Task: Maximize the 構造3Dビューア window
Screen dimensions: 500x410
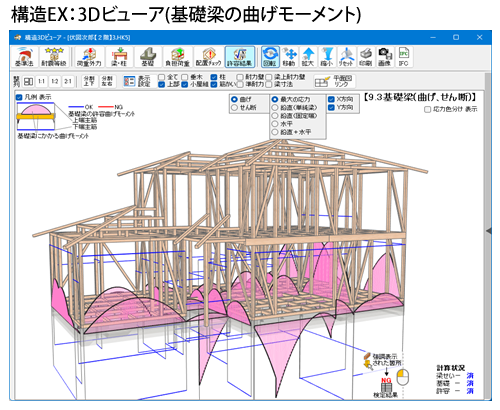Action: point(456,37)
